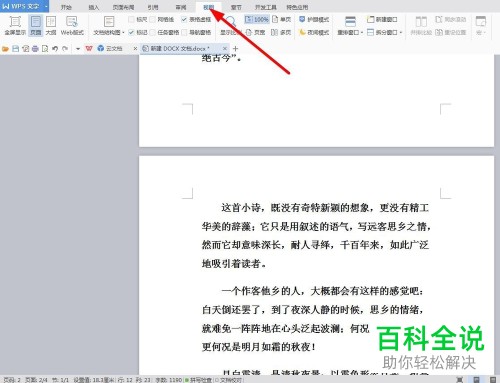Open the View (视图) ribbon tab
The height and width of the screenshot is (383, 500).
209,7
